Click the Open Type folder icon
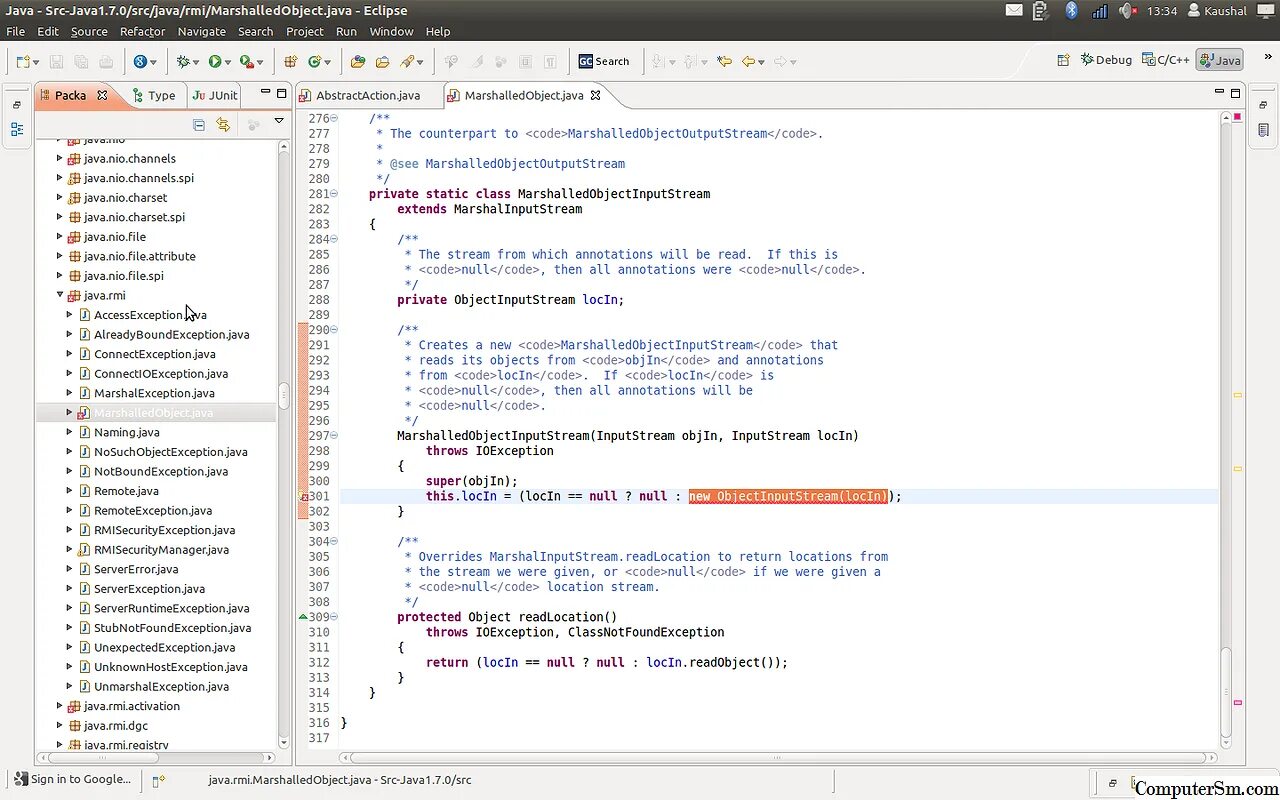Viewport: 1280px width, 800px height. click(358, 62)
